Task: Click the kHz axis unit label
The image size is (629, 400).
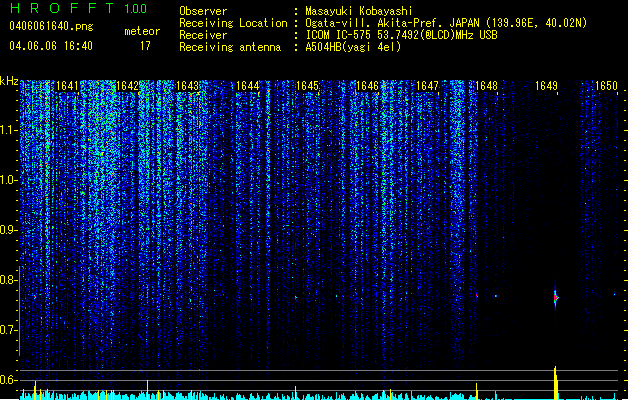Action: [x=9, y=81]
